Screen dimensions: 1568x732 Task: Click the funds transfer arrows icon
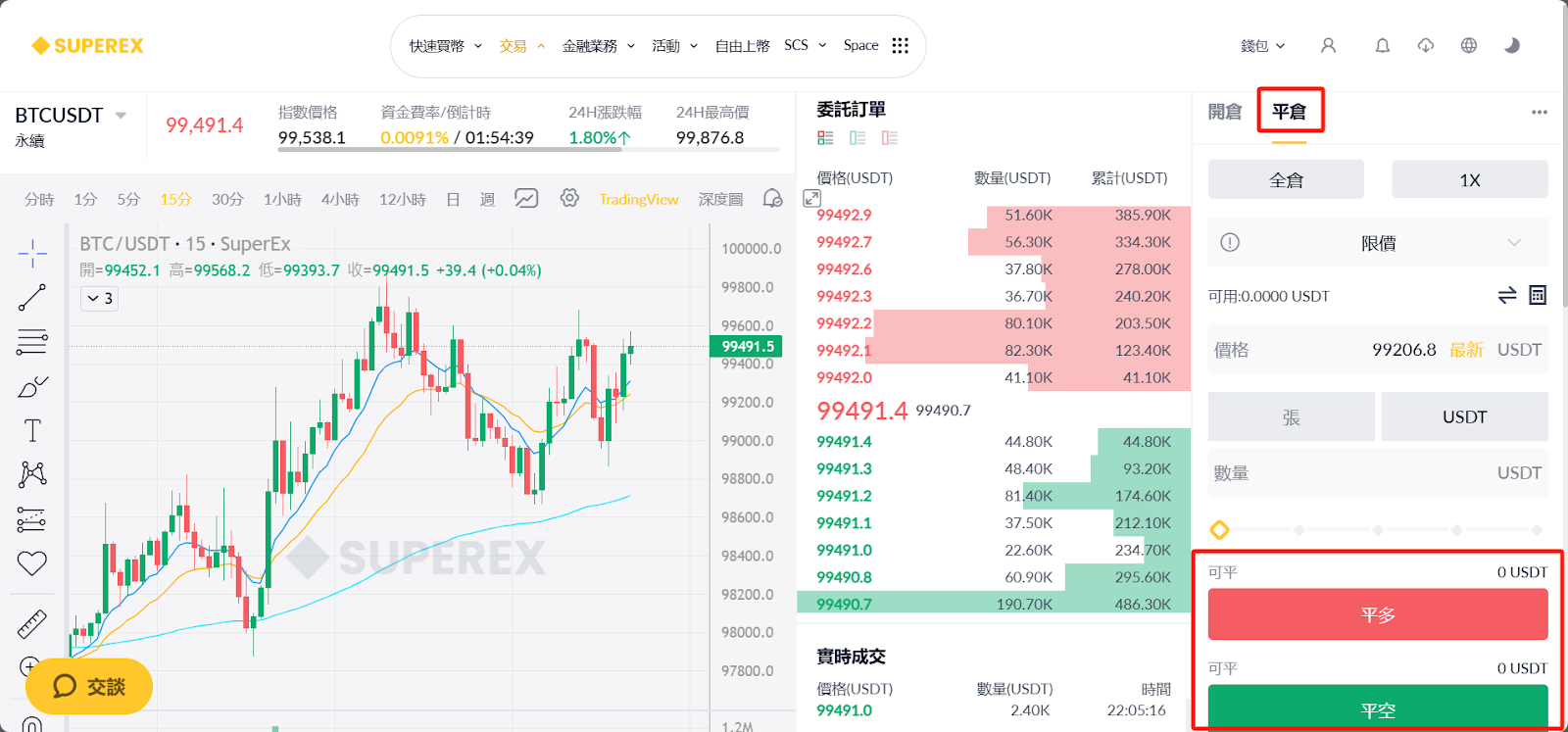coord(1507,295)
